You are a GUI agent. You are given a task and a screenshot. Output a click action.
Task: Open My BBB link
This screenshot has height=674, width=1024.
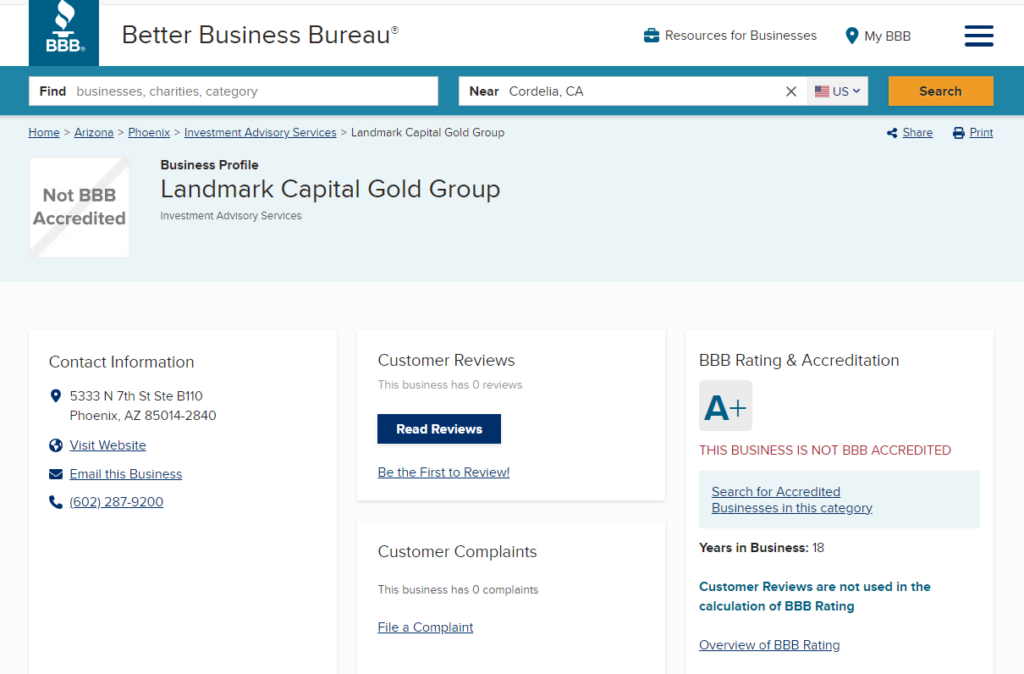[x=888, y=36]
